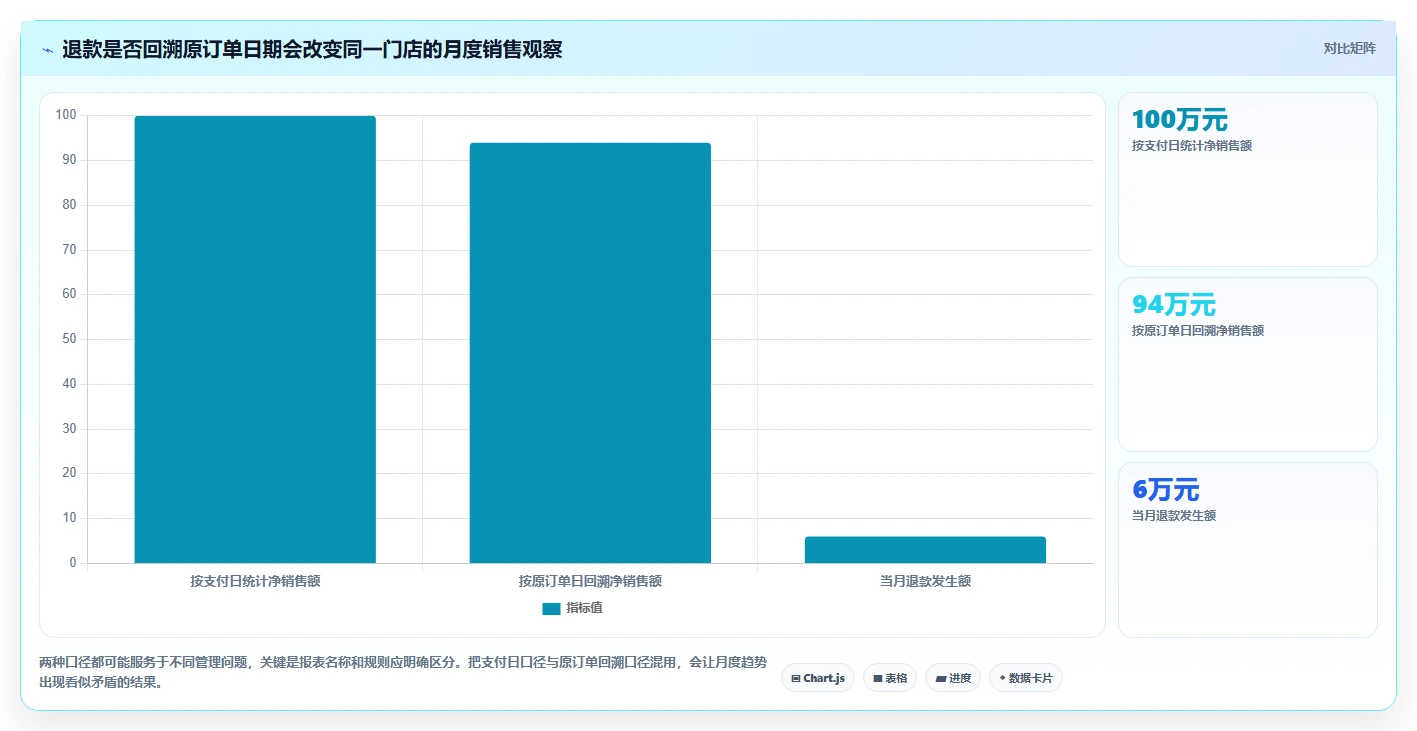The height and width of the screenshot is (731, 1417).
Task: Select the 表格 tag
Action: click(x=890, y=678)
